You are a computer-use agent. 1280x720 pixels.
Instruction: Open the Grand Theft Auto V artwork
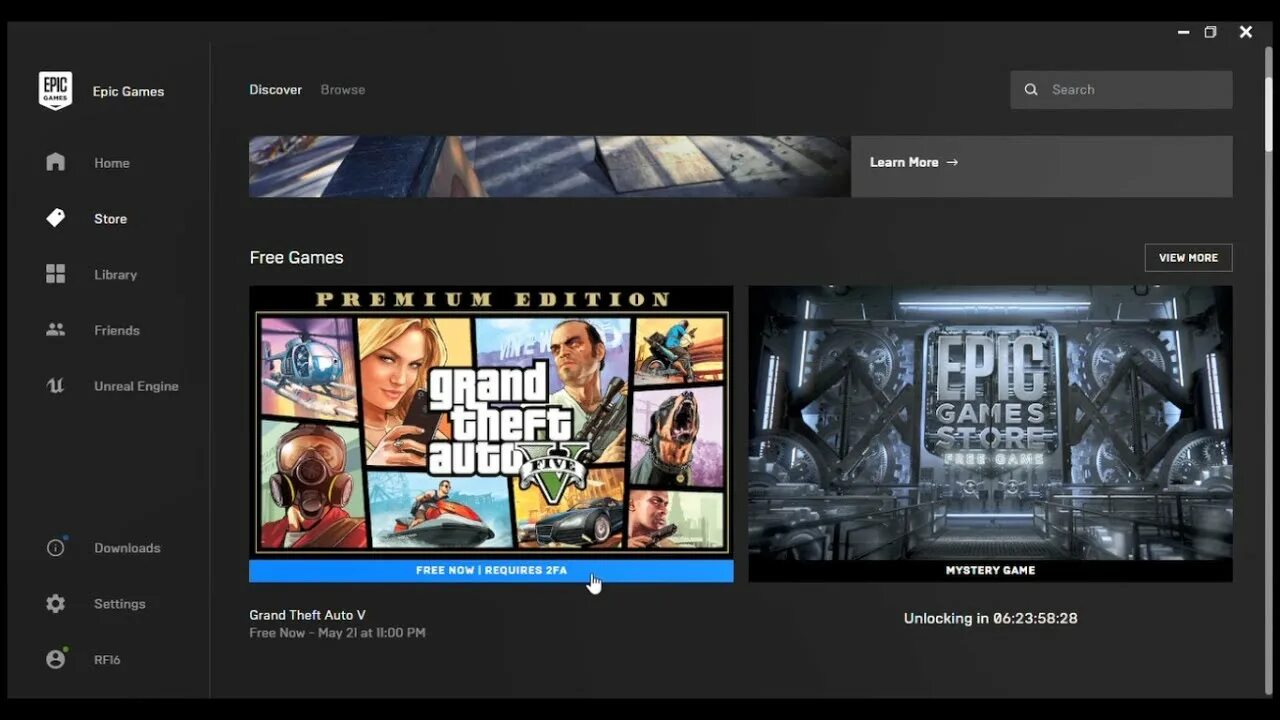pos(491,422)
